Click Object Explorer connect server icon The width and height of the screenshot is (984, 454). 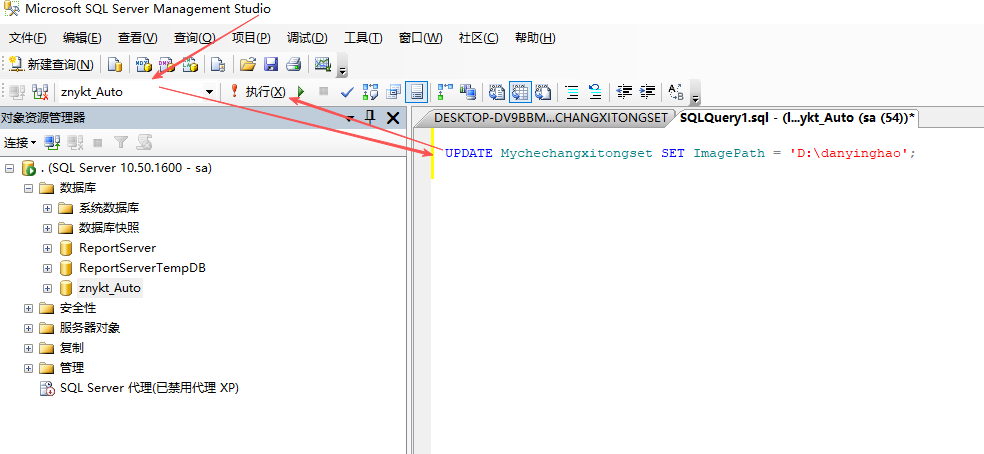(x=52, y=143)
